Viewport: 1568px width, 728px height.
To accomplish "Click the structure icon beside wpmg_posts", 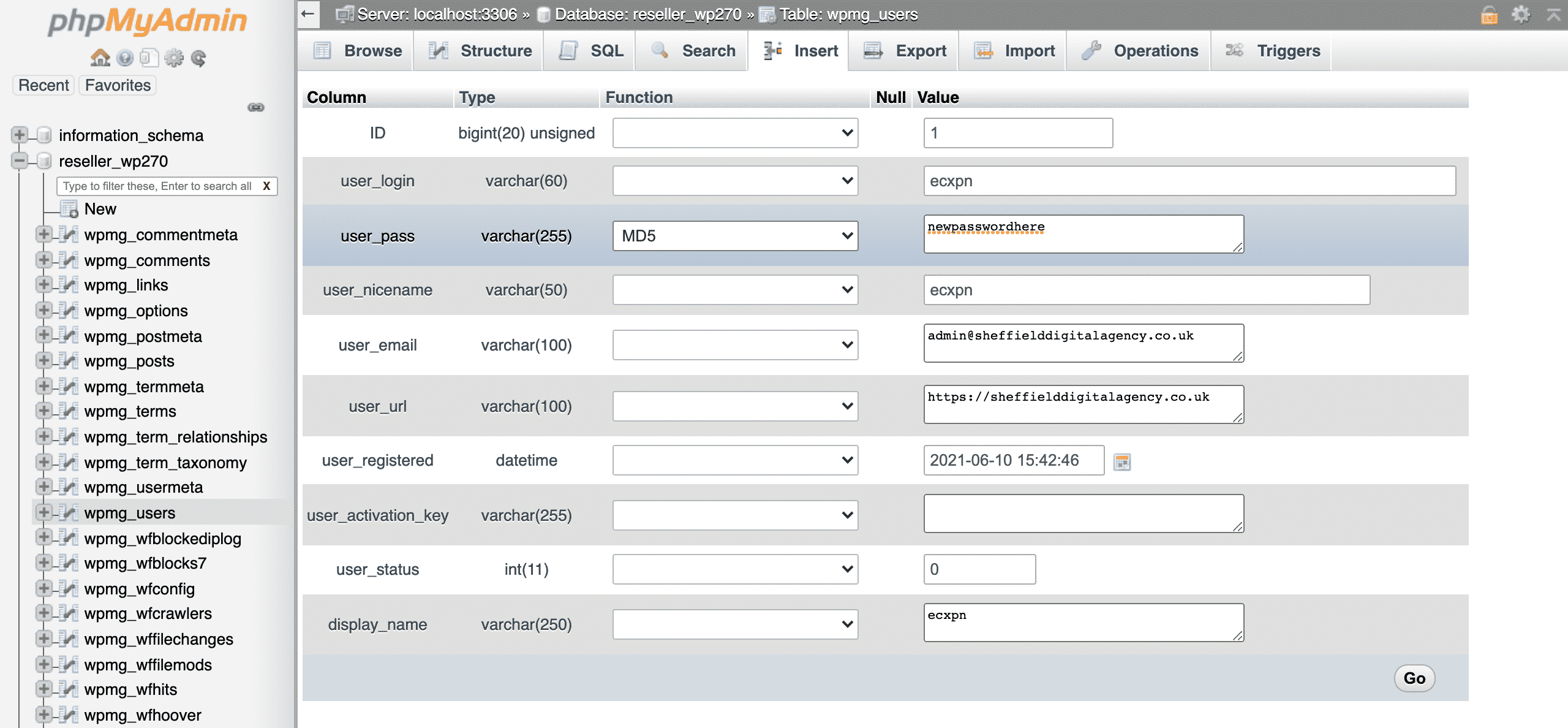I will click(69, 361).
